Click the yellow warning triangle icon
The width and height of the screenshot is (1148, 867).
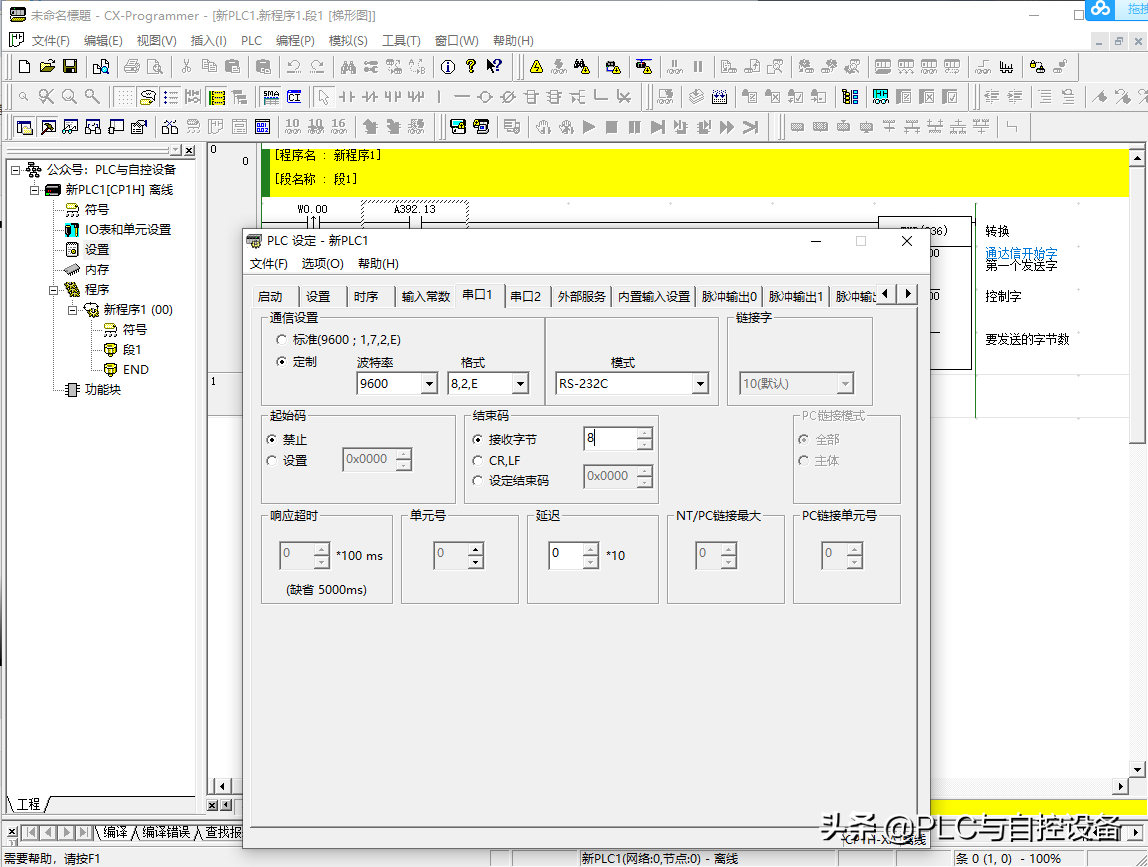point(537,67)
